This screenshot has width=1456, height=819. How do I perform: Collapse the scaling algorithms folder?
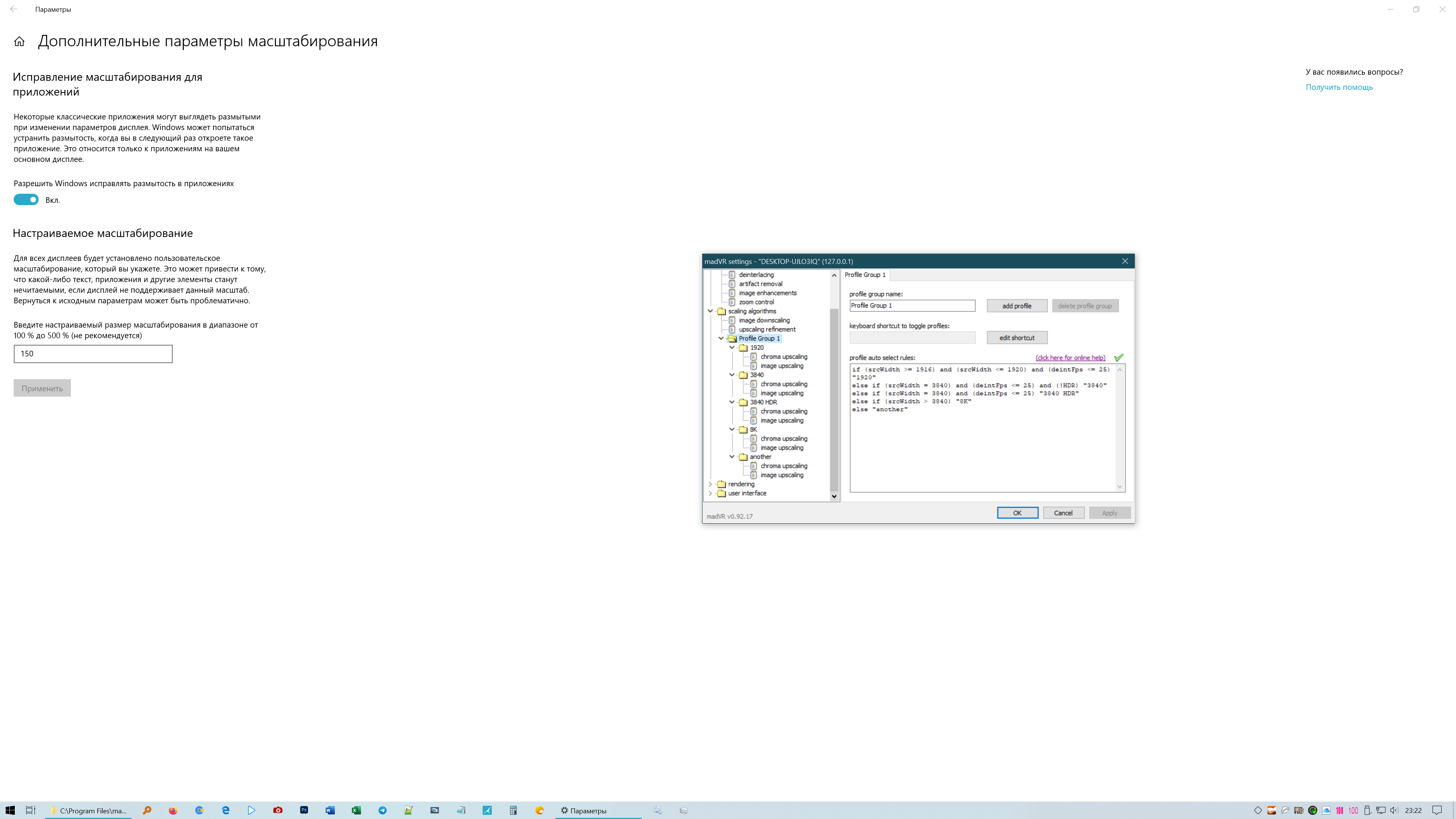711,311
